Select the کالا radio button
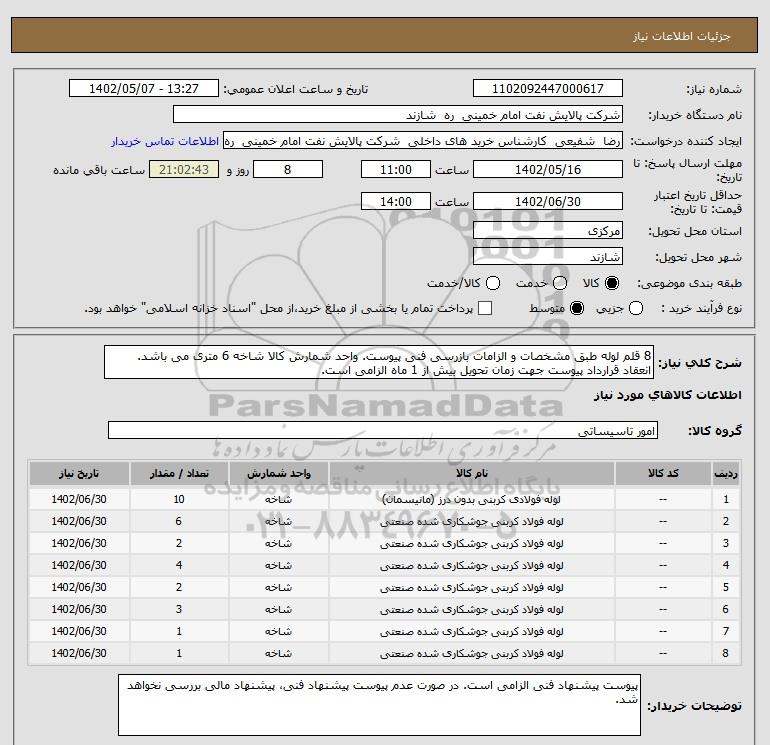Image resolution: width=770 pixels, height=745 pixels. [612, 283]
